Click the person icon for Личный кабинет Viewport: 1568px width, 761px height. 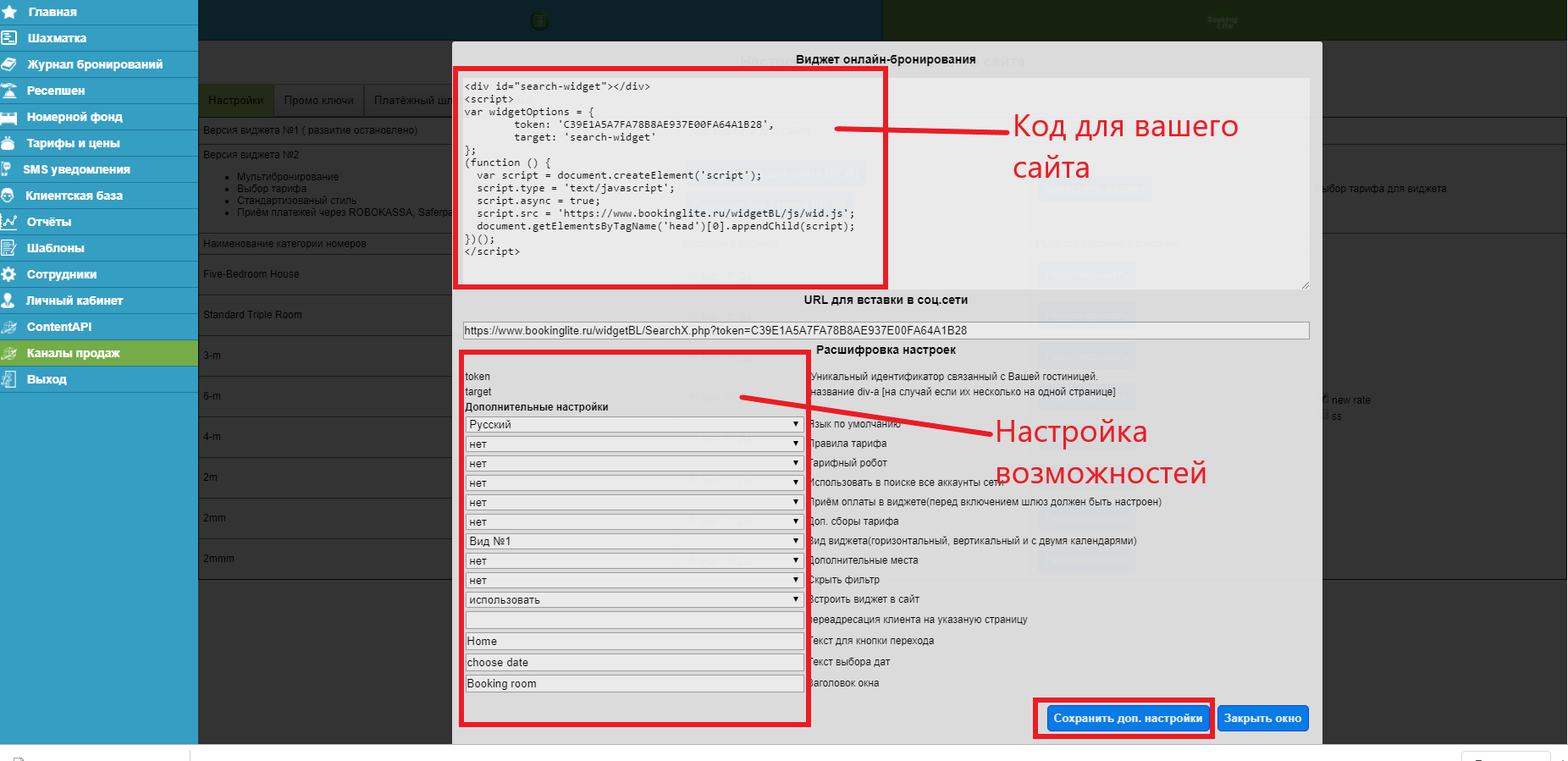point(8,301)
